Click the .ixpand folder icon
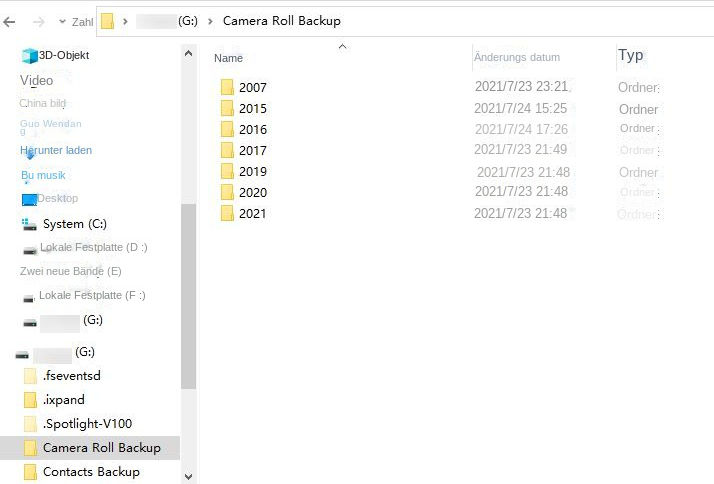 tap(30, 400)
